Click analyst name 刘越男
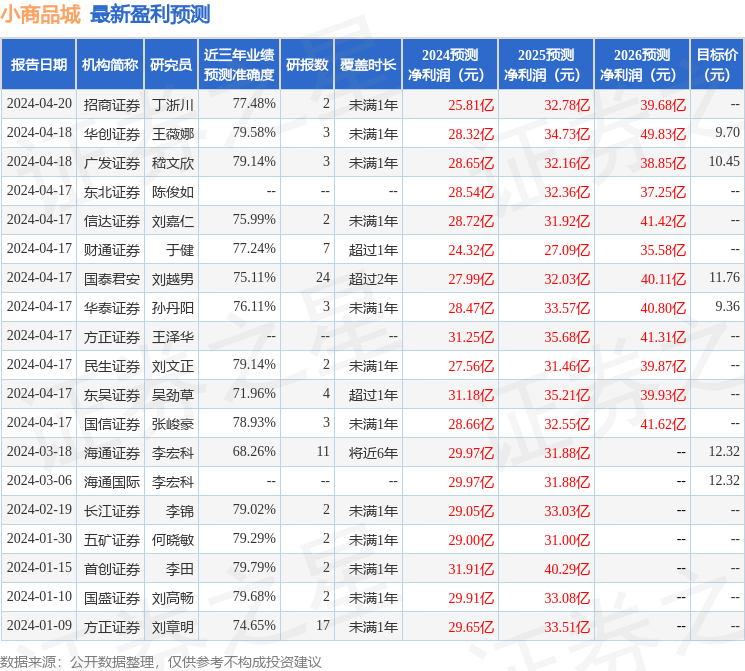The height and width of the screenshot is (671, 745). click(173, 279)
